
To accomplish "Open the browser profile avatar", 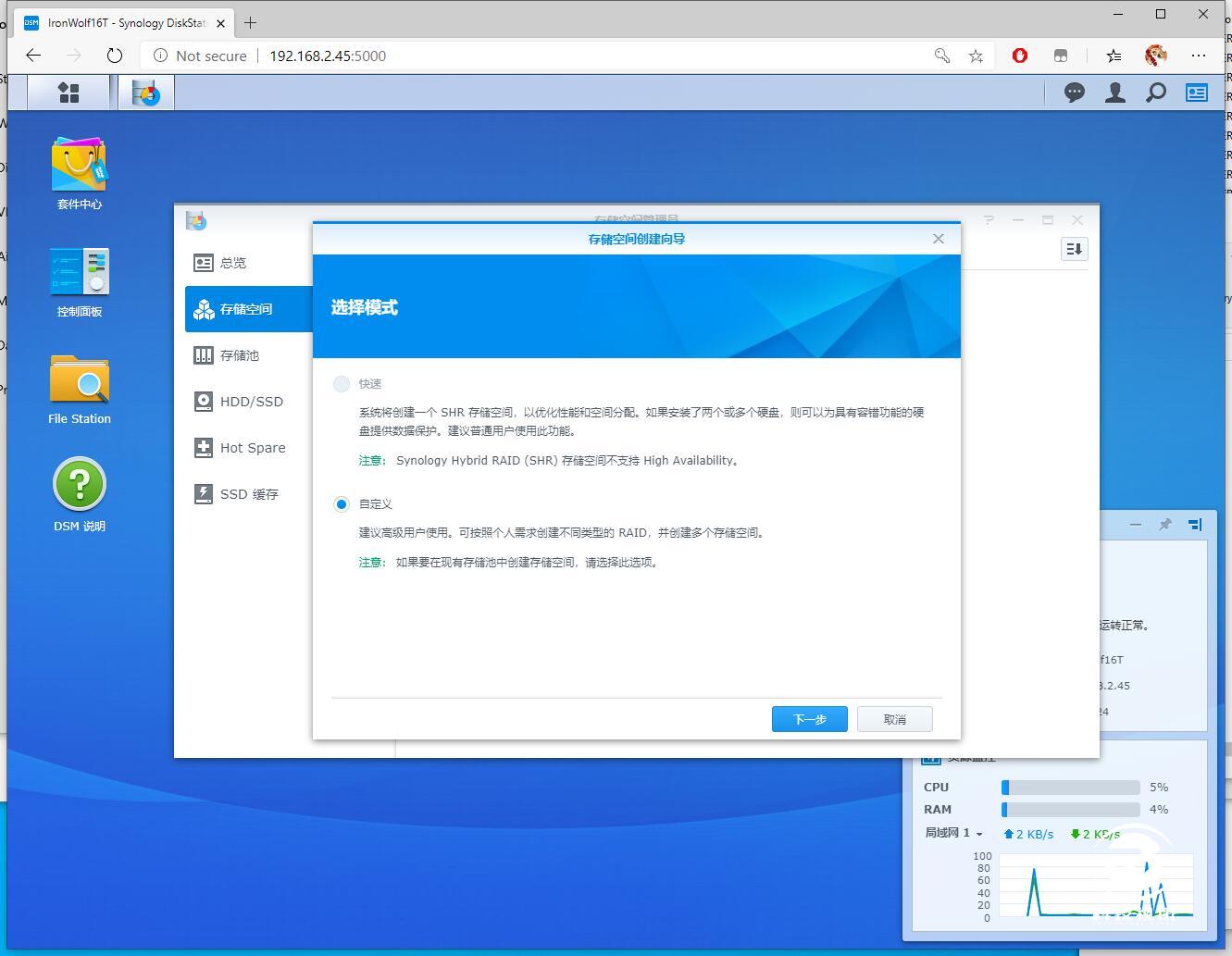I will coord(1156,56).
